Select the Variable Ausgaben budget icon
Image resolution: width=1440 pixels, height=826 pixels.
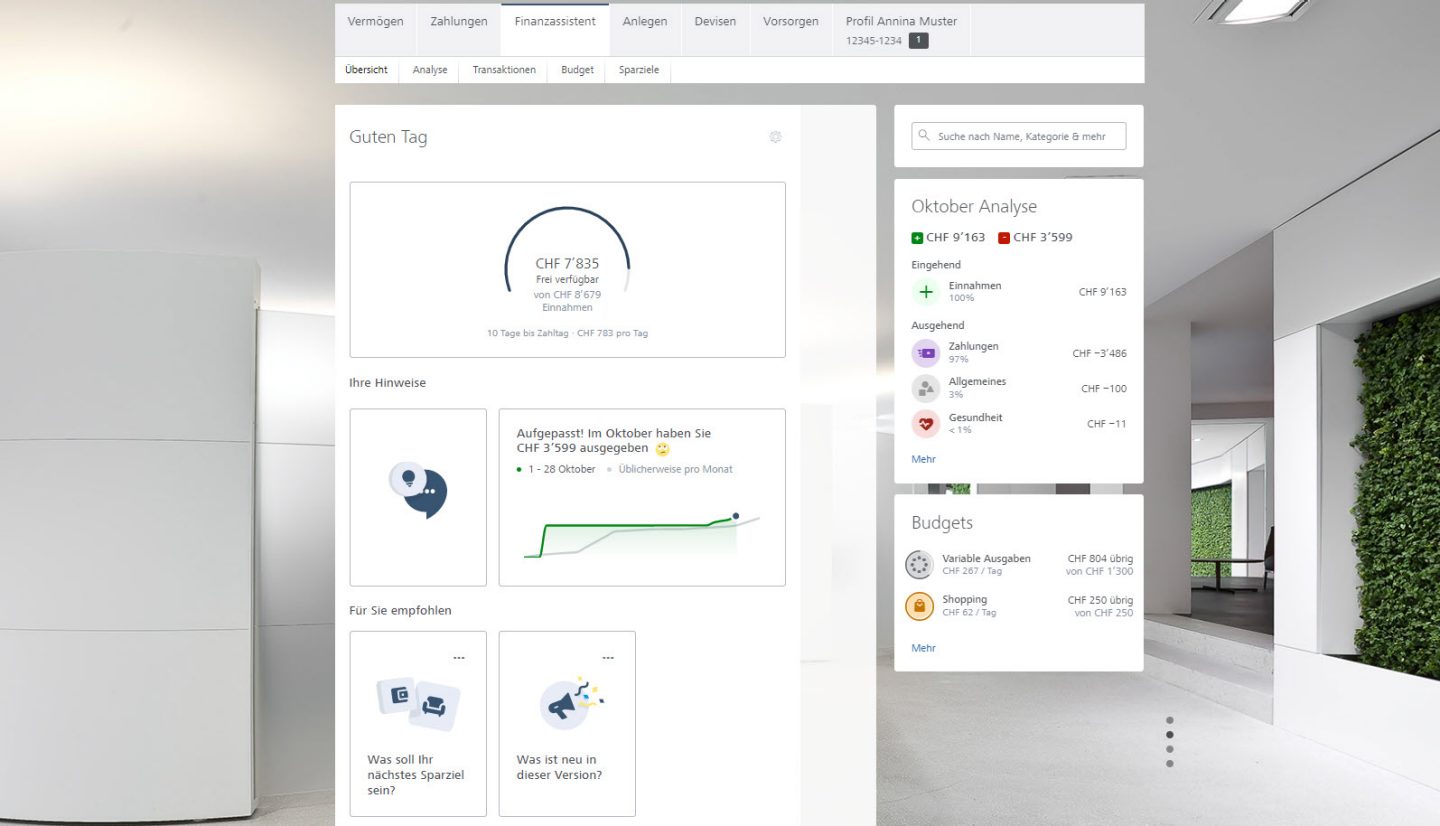[919, 565]
